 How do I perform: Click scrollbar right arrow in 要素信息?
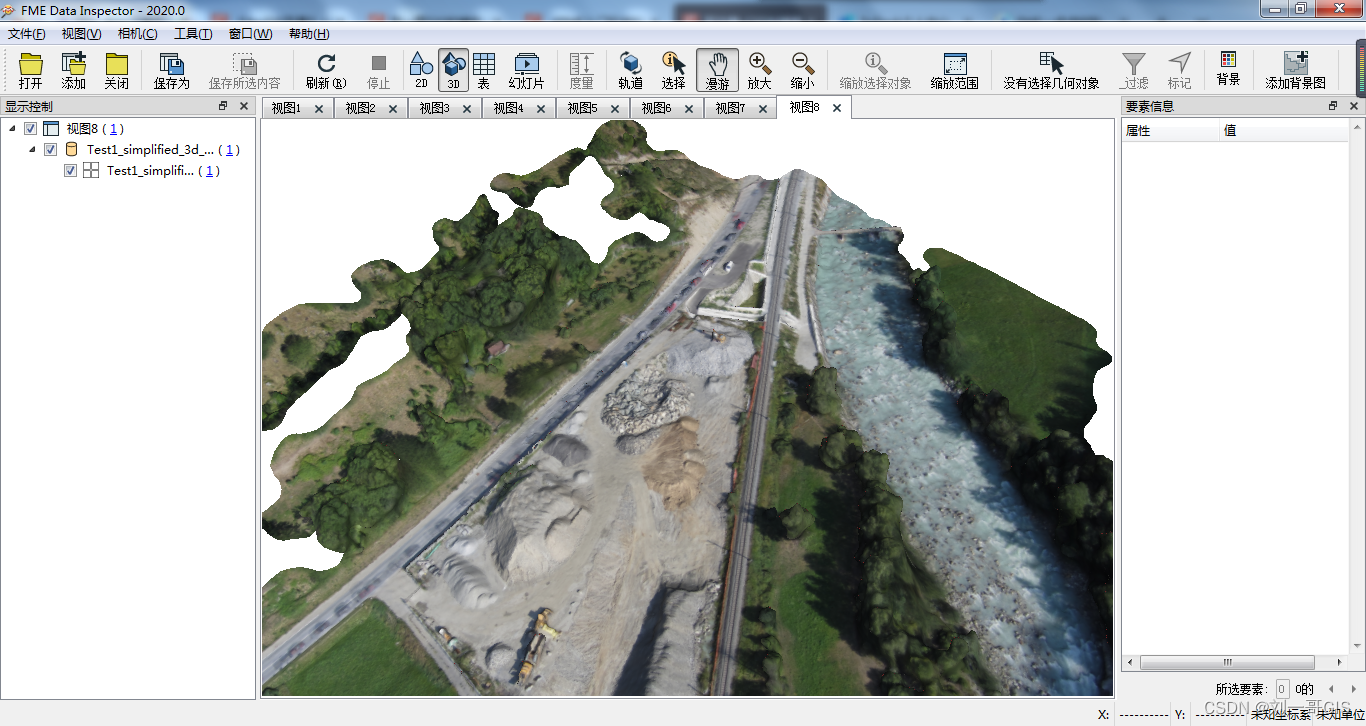point(1340,662)
